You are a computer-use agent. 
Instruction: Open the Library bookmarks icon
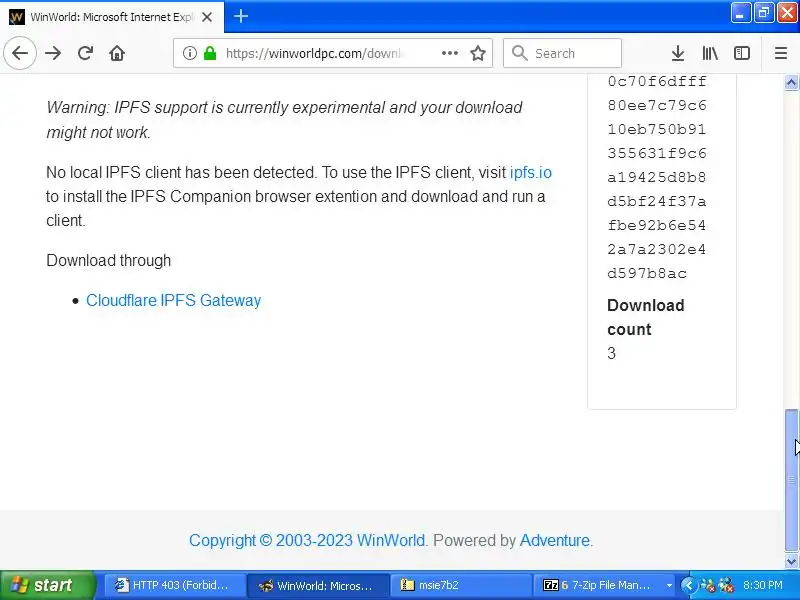tap(710, 53)
